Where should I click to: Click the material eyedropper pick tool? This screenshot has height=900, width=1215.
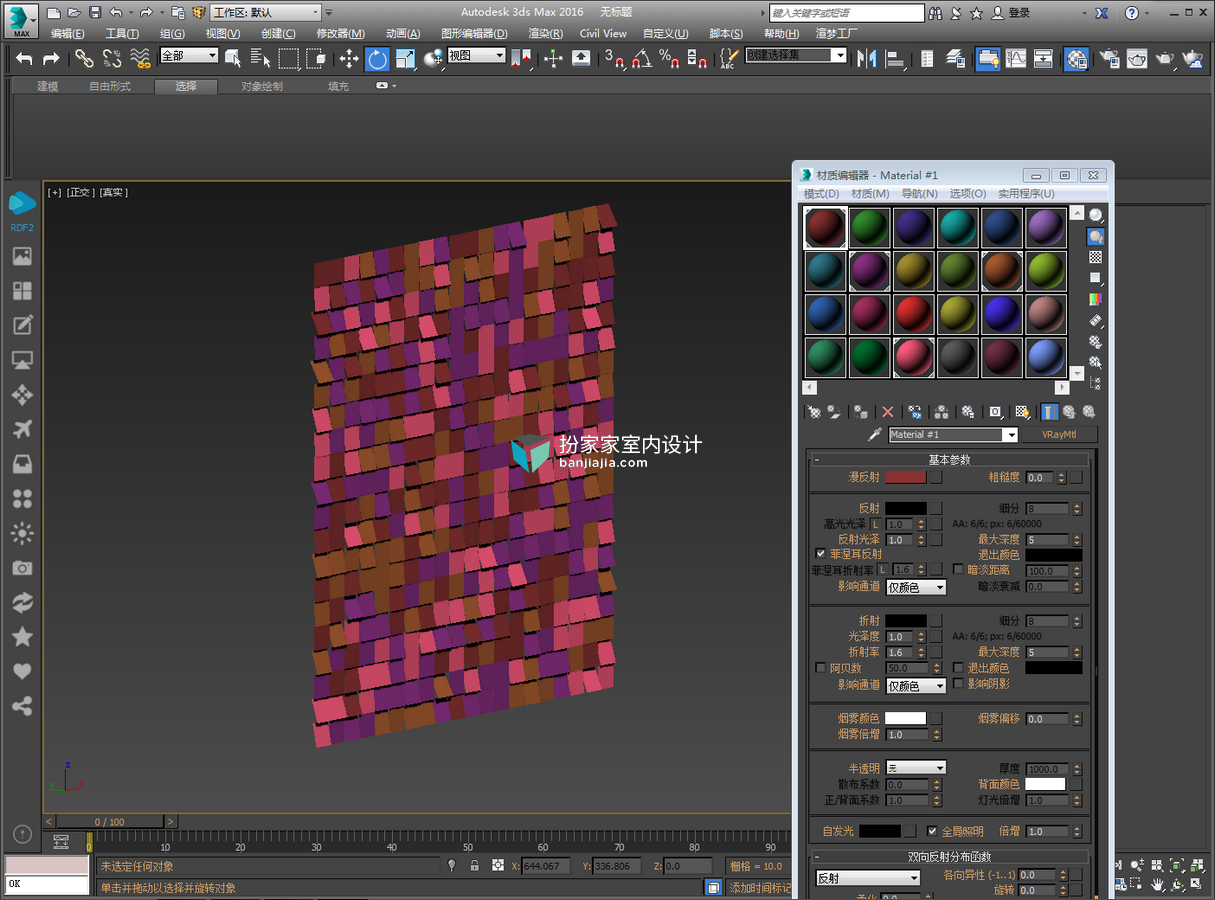tap(874, 435)
